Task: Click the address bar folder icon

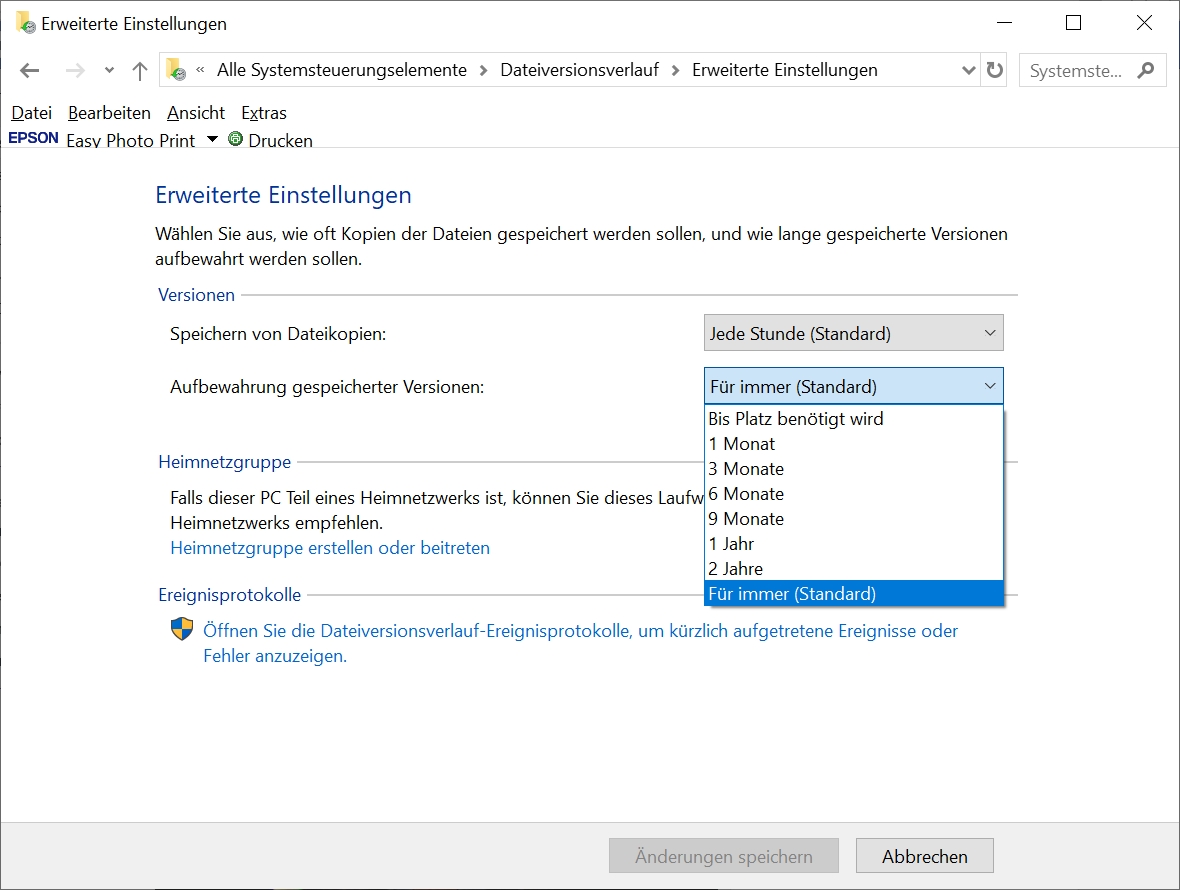Action: [x=176, y=69]
